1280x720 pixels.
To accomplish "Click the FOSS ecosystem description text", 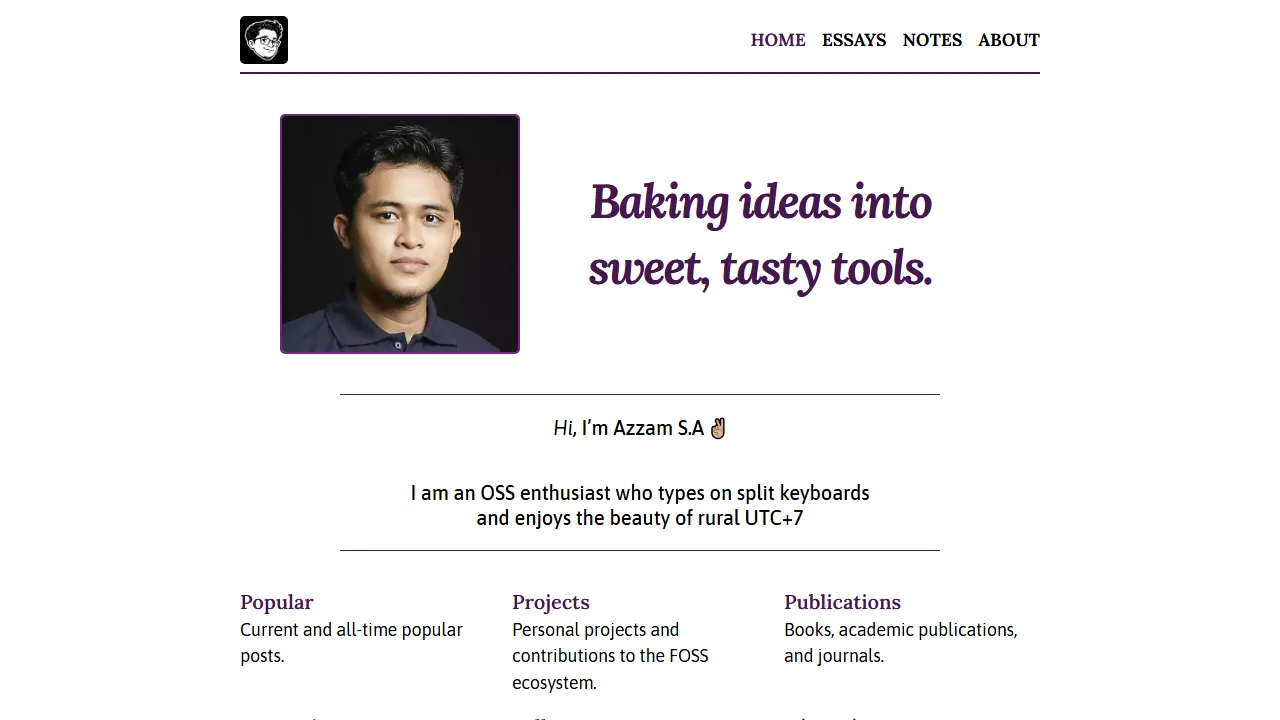I will (610, 656).
